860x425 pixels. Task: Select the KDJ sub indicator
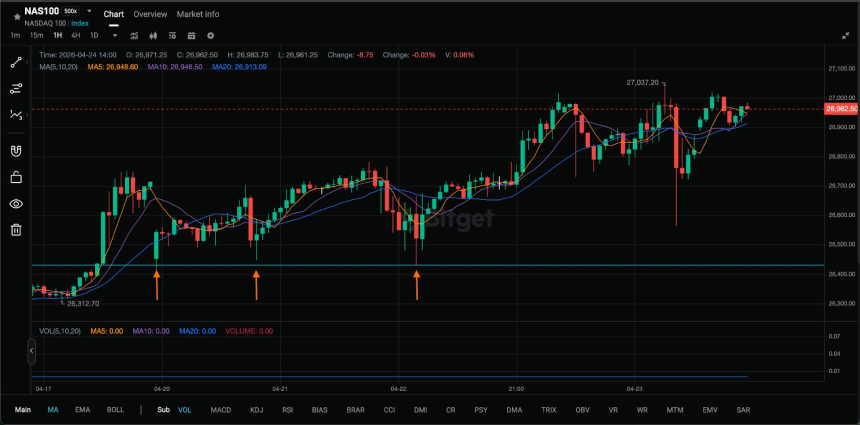[256, 410]
